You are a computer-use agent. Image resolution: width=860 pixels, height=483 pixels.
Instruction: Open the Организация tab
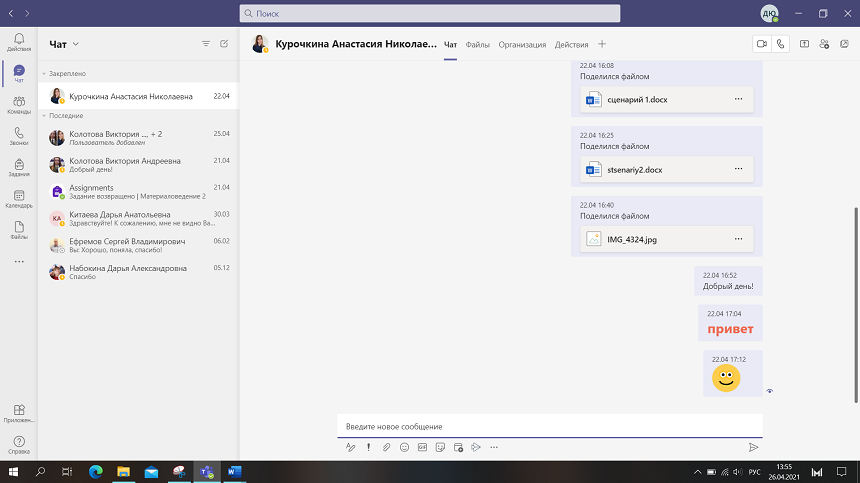(522, 44)
